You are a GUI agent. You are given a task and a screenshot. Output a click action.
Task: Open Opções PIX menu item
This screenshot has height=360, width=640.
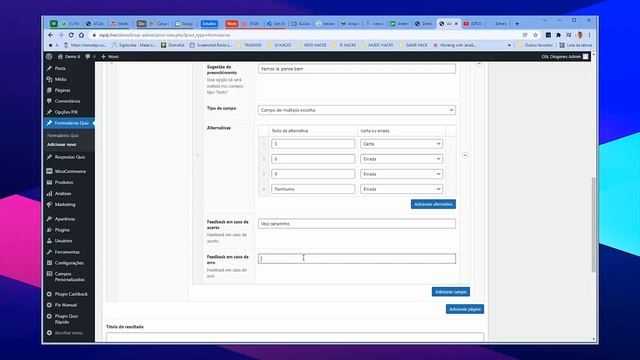click(66, 112)
